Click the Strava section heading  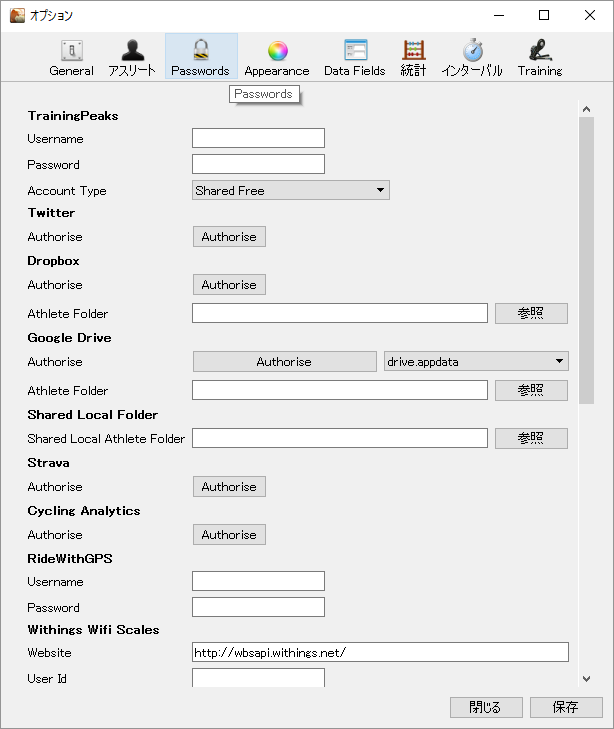(48, 463)
